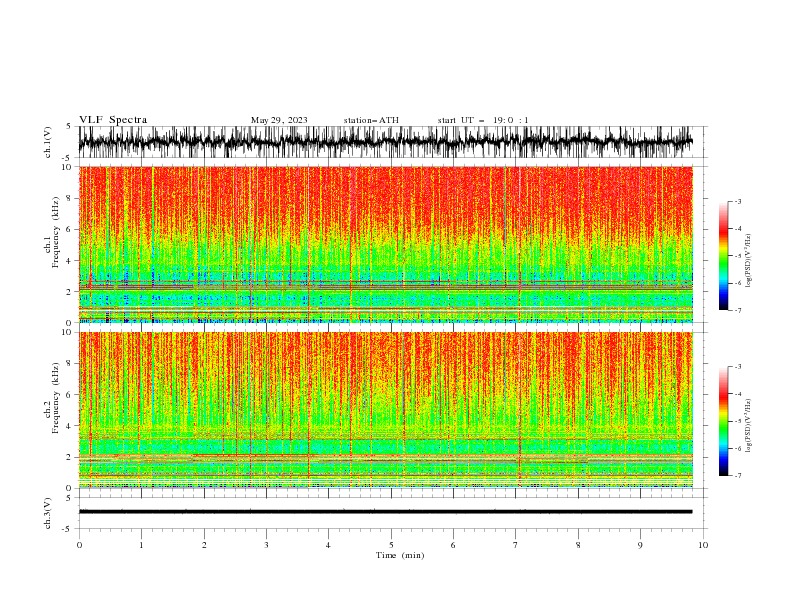
Task: Click the ch.1 voltage waveform trace
Action: pos(385,142)
